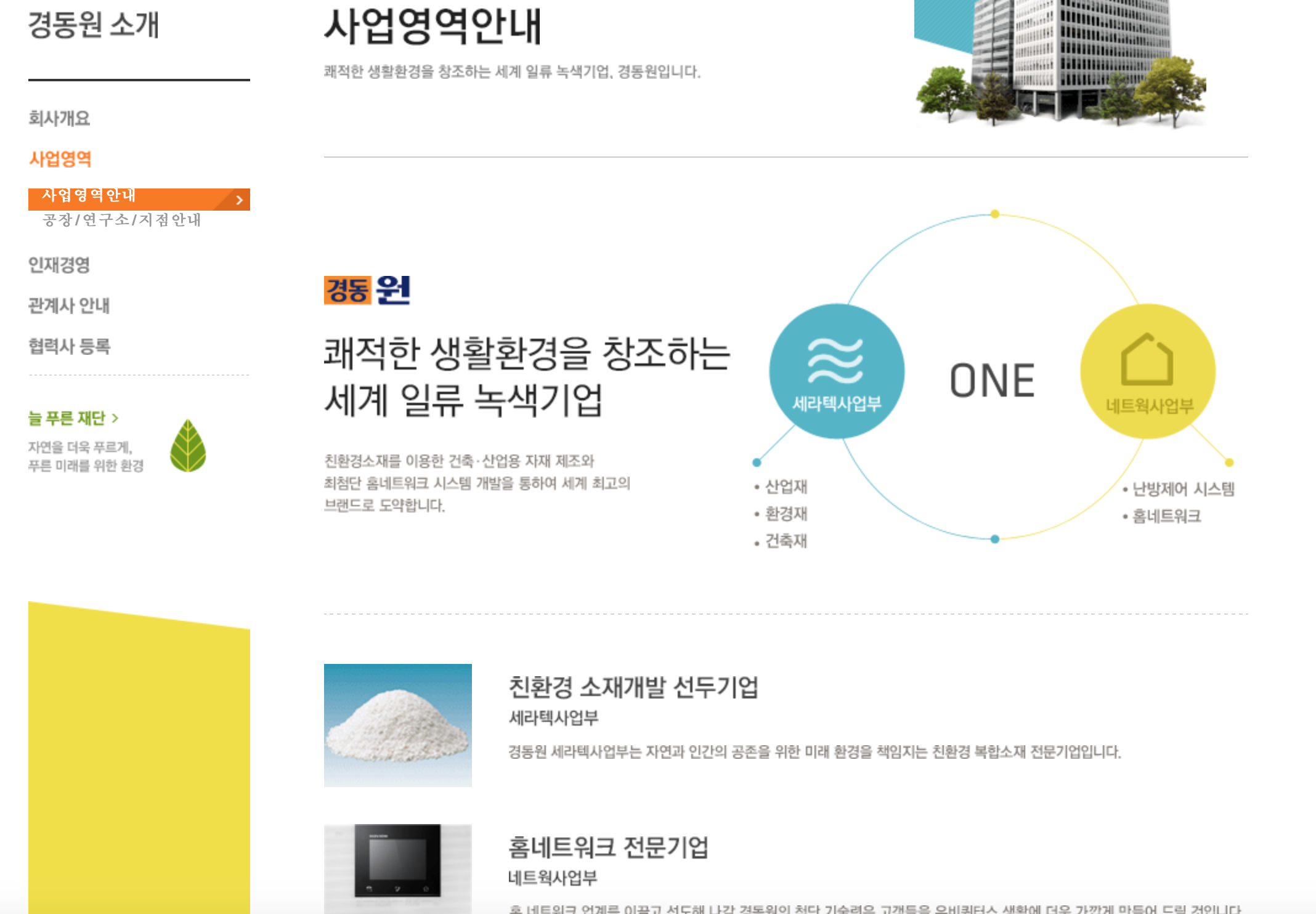Click the 네트웍사업부 subtitle under heading
Screen dimensions: 1316x914
click(x=553, y=878)
